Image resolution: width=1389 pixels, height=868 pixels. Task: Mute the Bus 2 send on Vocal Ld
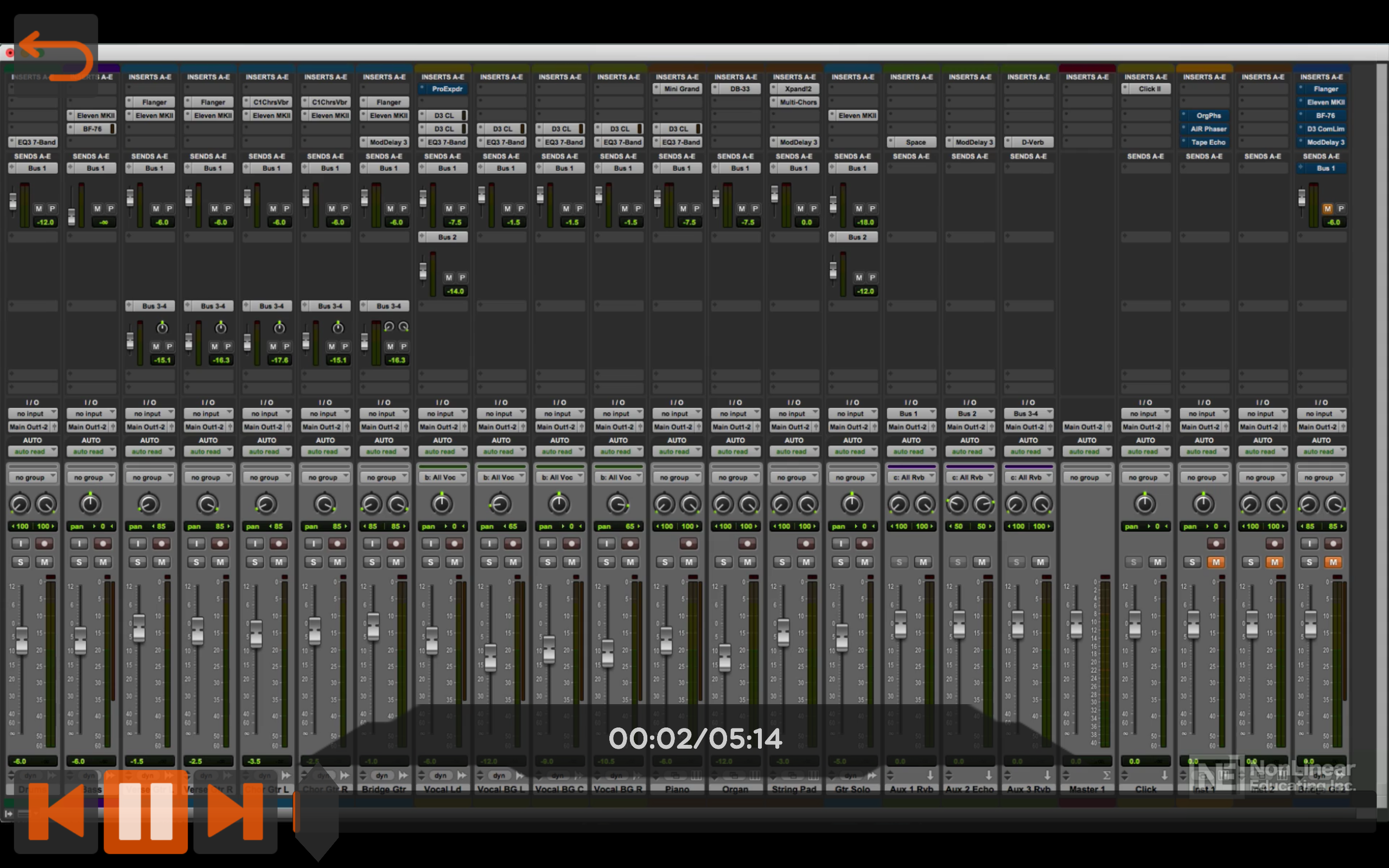coord(449,277)
